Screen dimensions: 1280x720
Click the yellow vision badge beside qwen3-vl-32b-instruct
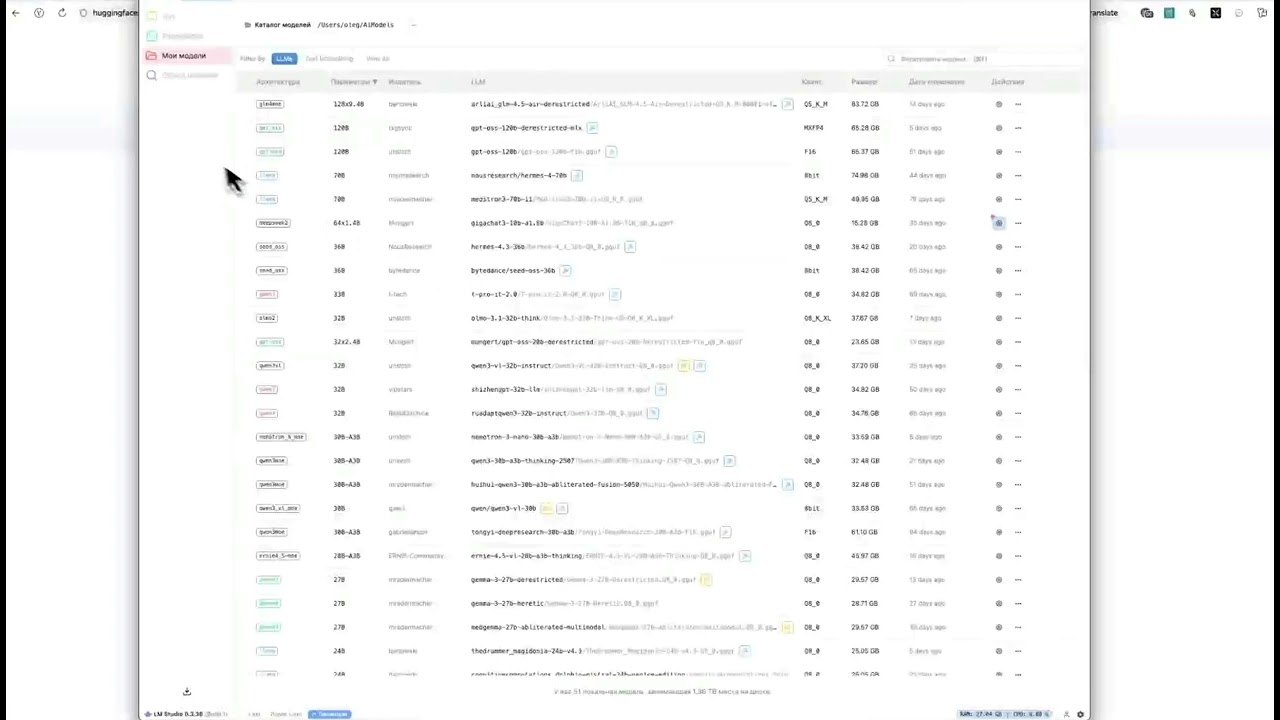(x=684, y=366)
